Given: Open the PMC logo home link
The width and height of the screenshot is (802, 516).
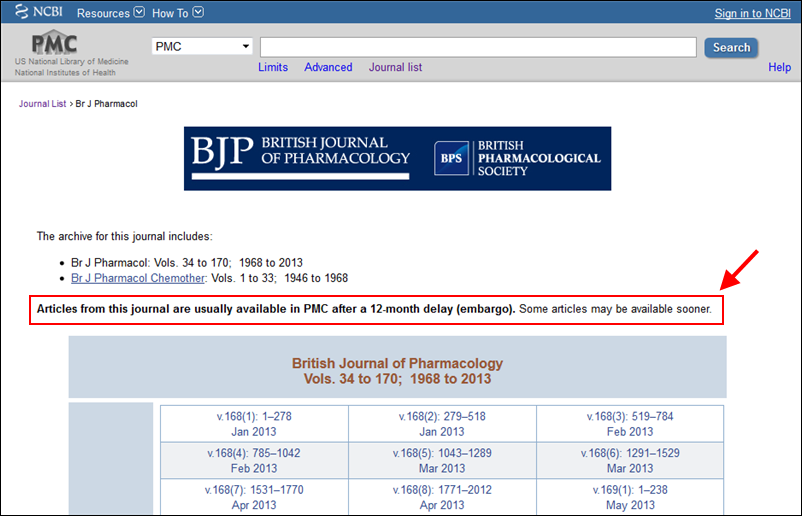Looking at the screenshot, I should point(54,42).
